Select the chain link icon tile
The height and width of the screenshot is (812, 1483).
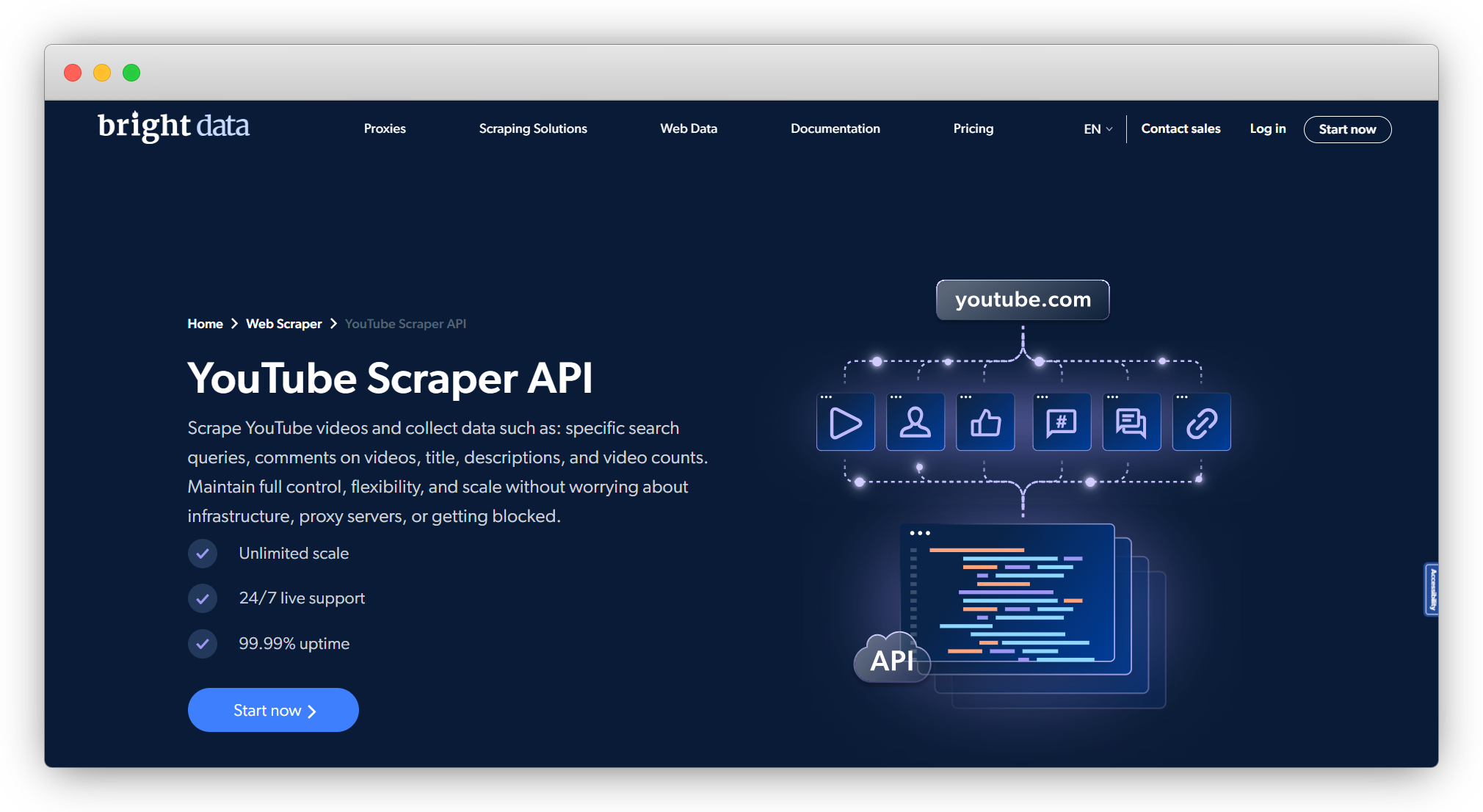1201,422
